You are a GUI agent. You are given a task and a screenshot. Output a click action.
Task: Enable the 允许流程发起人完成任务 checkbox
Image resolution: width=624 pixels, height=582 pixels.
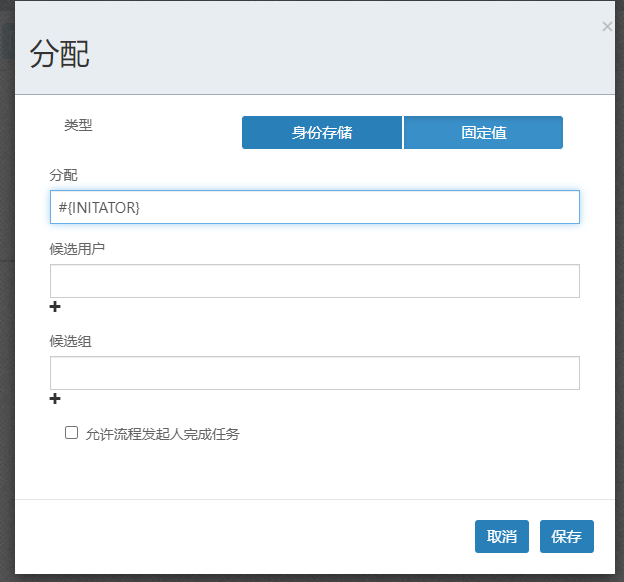point(71,433)
